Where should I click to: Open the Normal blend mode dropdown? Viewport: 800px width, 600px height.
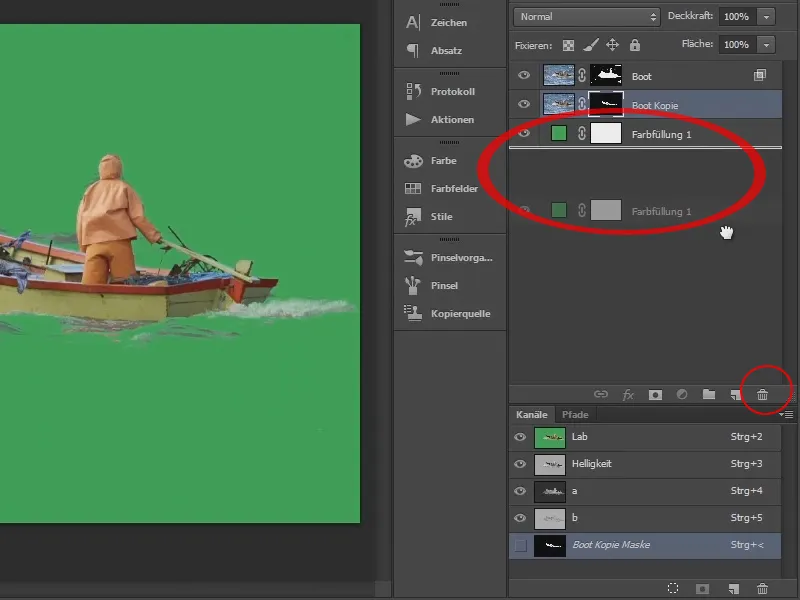[587, 17]
